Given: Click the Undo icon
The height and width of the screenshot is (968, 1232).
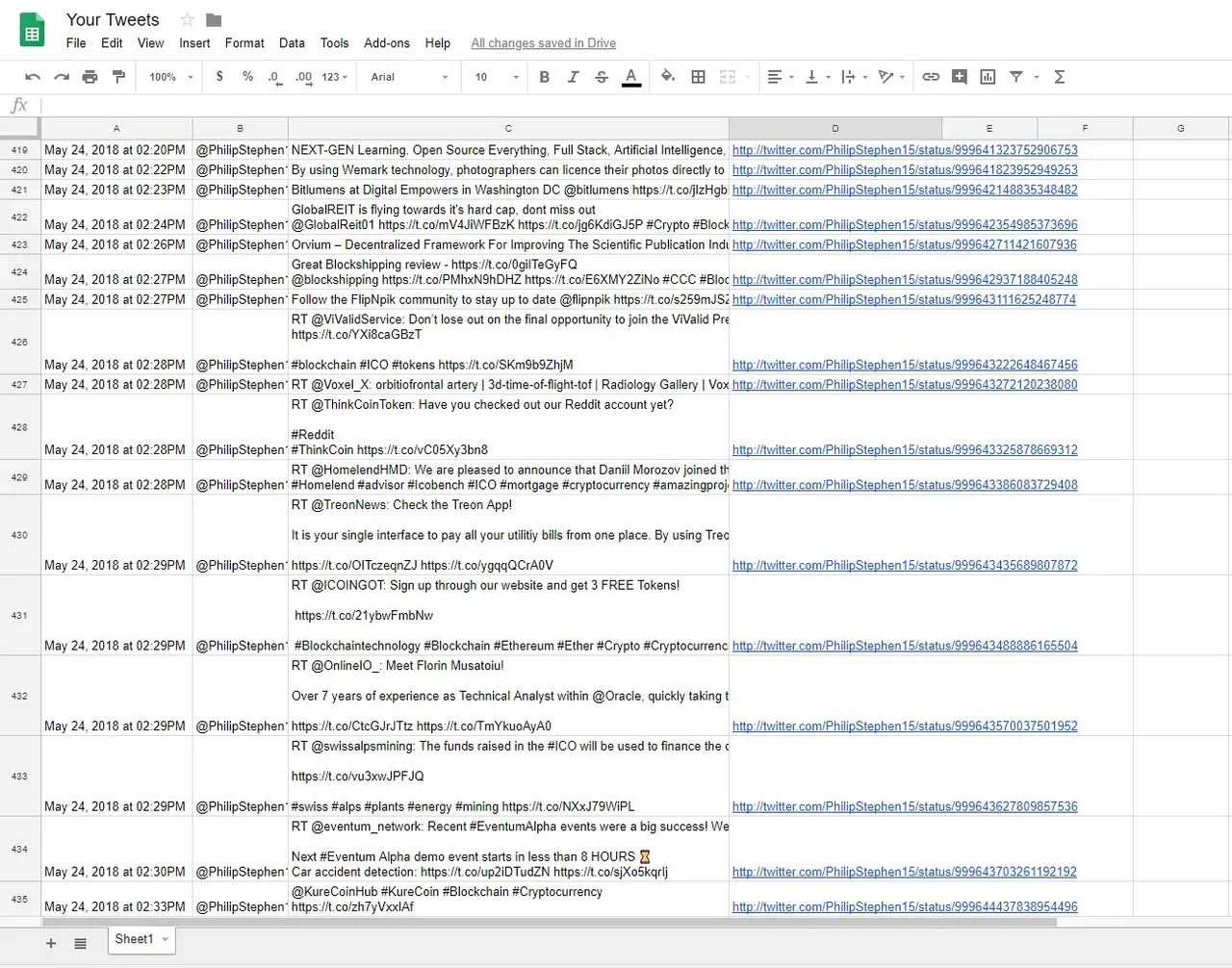Looking at the screenshot, I should coord(33,77).
